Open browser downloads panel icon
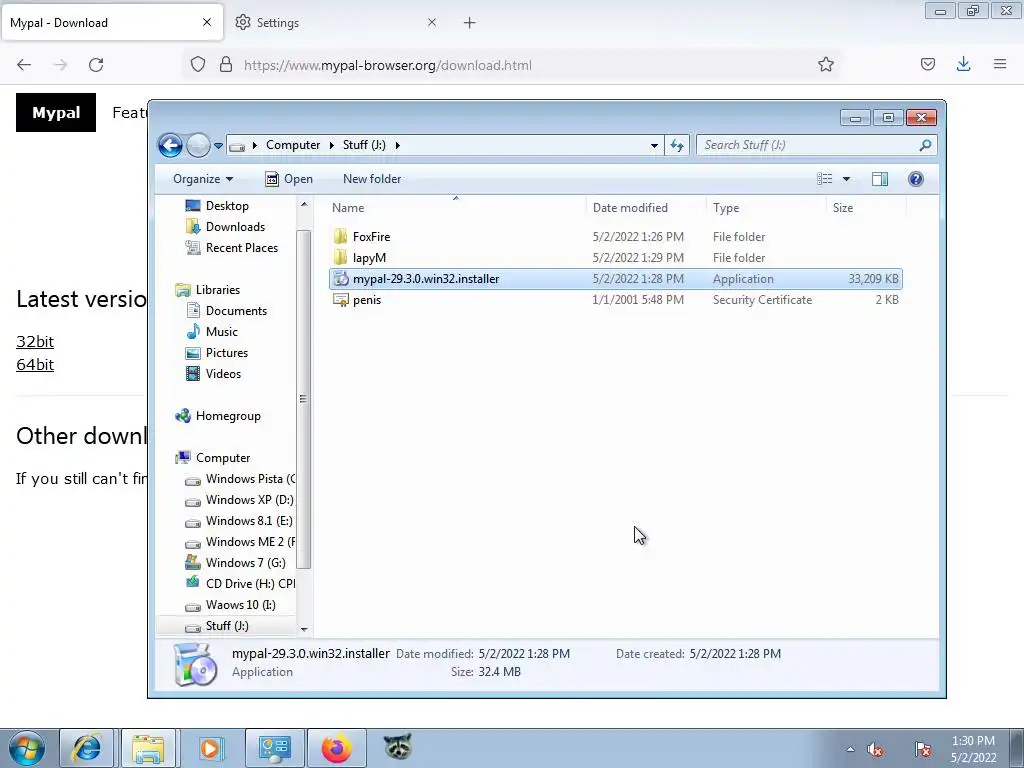This screenshot has width=1024, height=768. coord(963,64)
